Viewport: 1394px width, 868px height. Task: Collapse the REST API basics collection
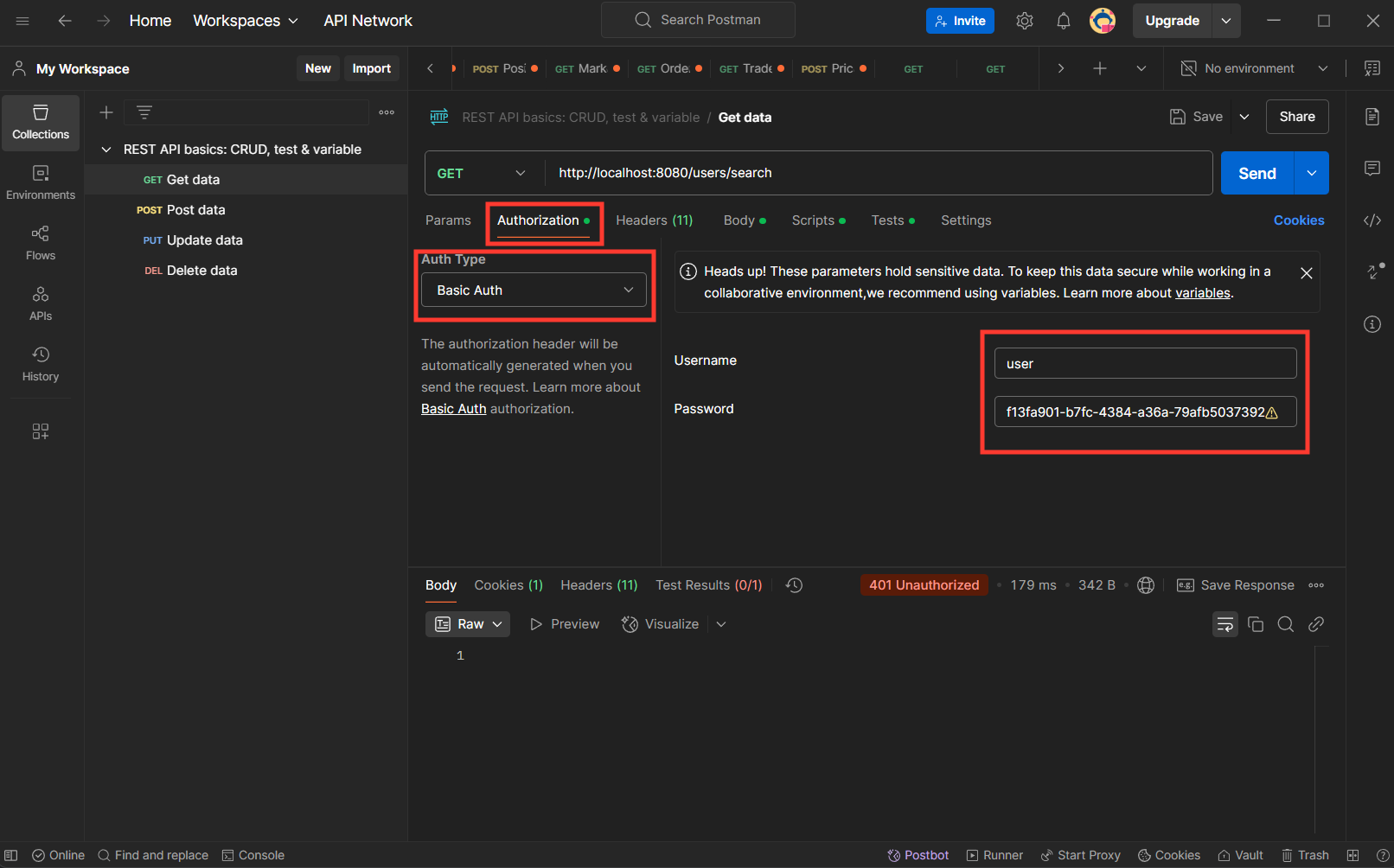[x=106, y=150]
